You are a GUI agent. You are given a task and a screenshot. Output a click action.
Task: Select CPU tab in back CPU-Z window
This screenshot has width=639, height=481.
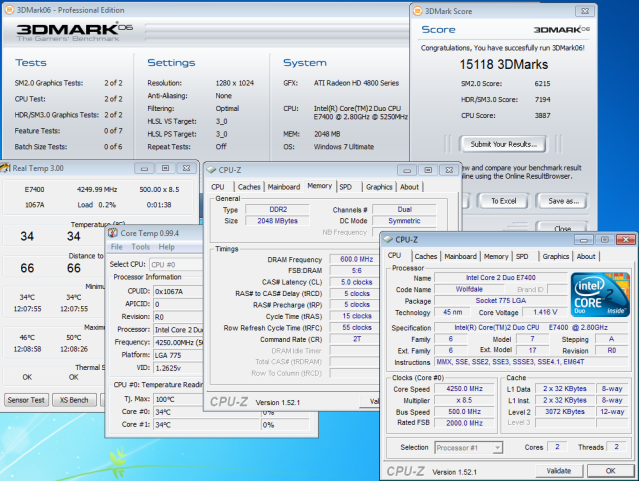click(218, 187)
